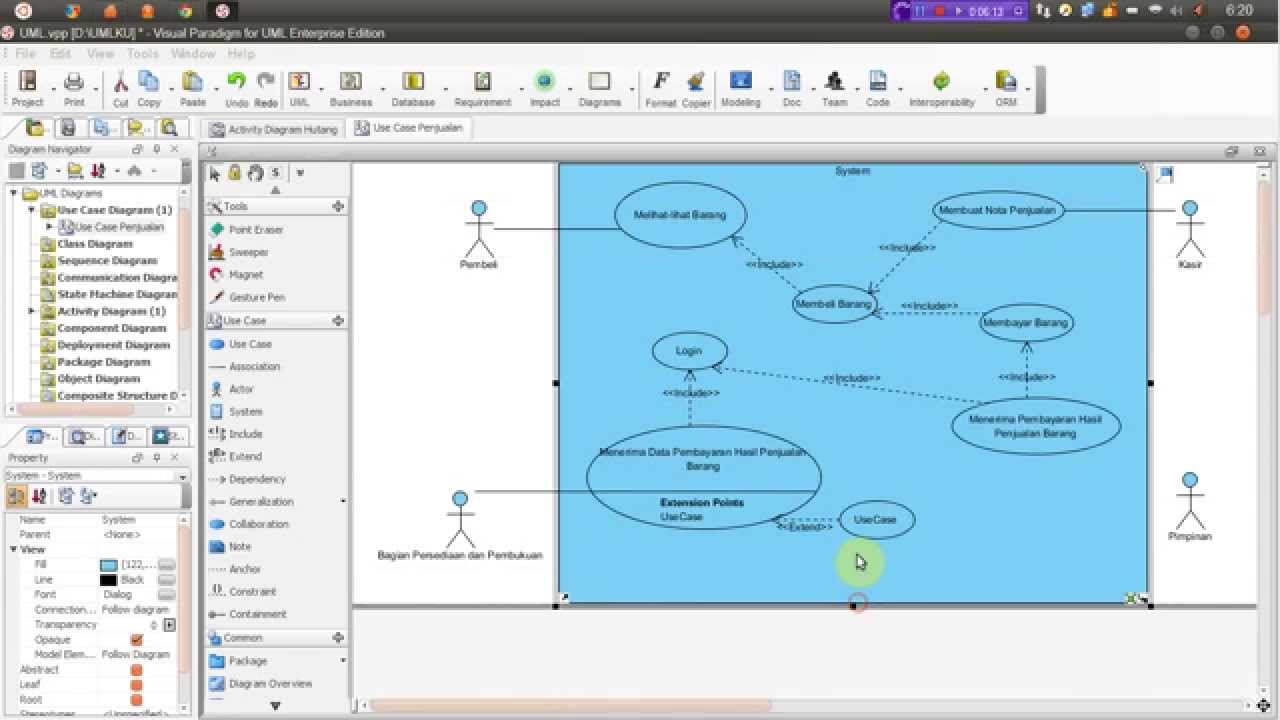Open the Package tool submenu arrow

click(343, 661)
